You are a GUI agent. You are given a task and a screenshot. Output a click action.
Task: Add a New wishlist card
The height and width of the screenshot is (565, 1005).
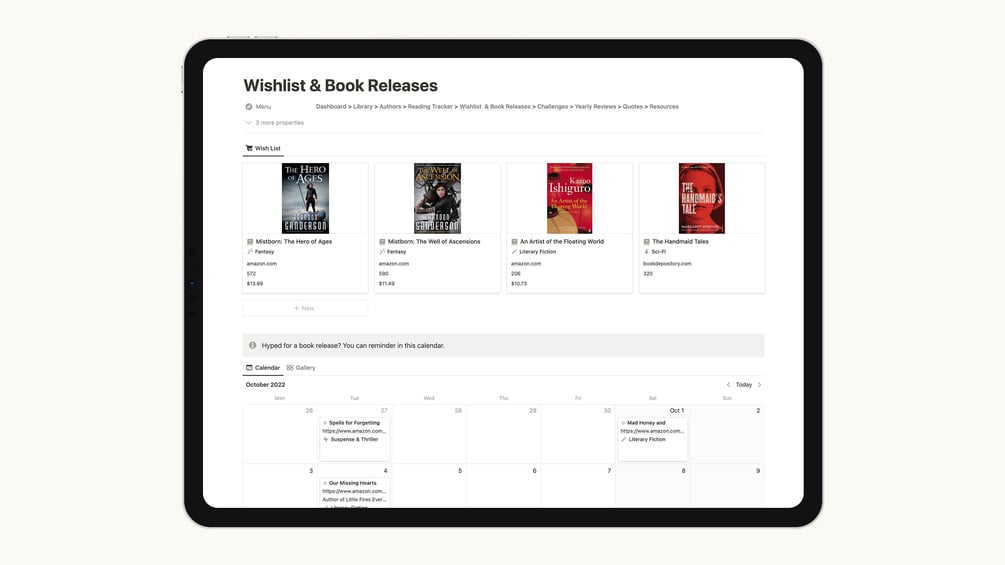305,308
